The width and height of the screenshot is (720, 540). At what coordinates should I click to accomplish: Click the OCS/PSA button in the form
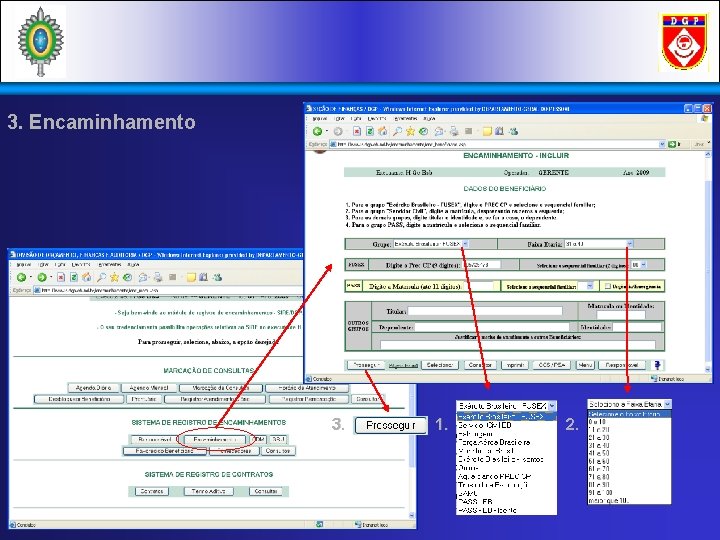[551, 365]
